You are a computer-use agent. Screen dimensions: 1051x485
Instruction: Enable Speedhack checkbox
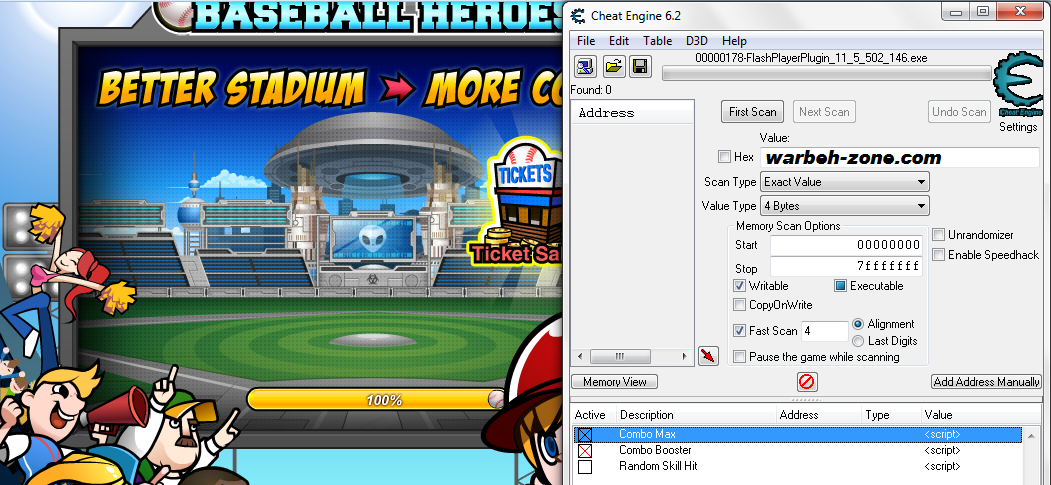[x=938, y=255]
